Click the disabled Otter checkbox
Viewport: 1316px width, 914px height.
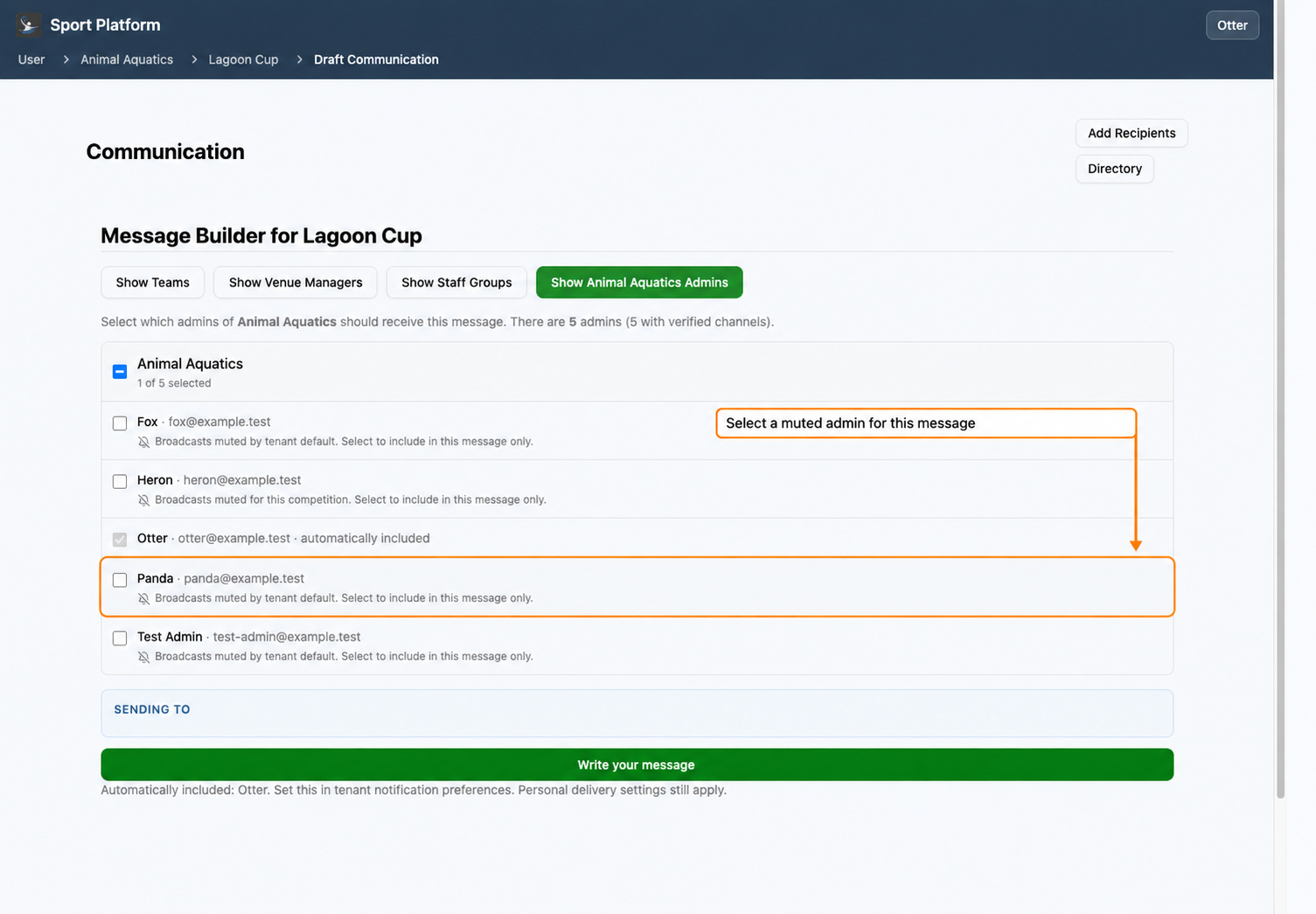tap(120, 540)
